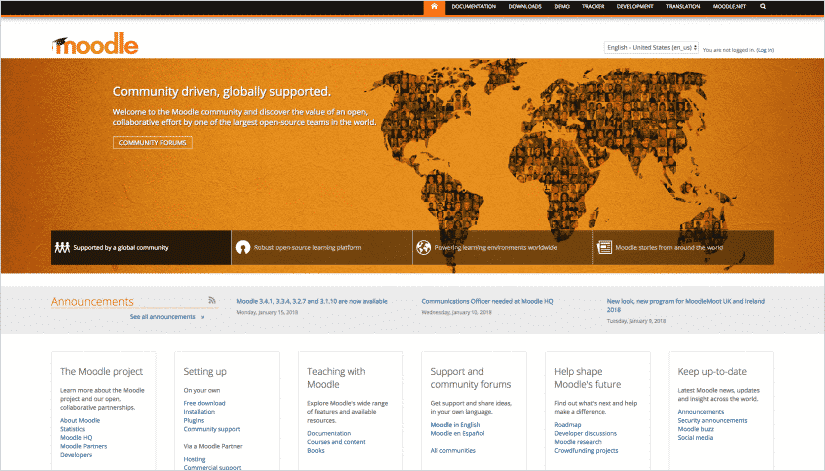This screenshot has height=471, width=825.
Task: Open the All communities link
Action: click(453, 450)
